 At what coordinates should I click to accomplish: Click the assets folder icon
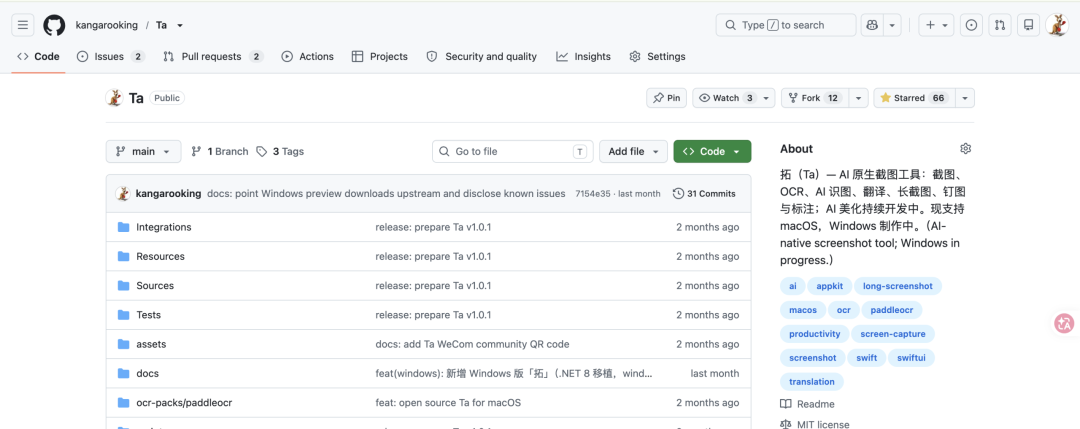click(123, 344)
